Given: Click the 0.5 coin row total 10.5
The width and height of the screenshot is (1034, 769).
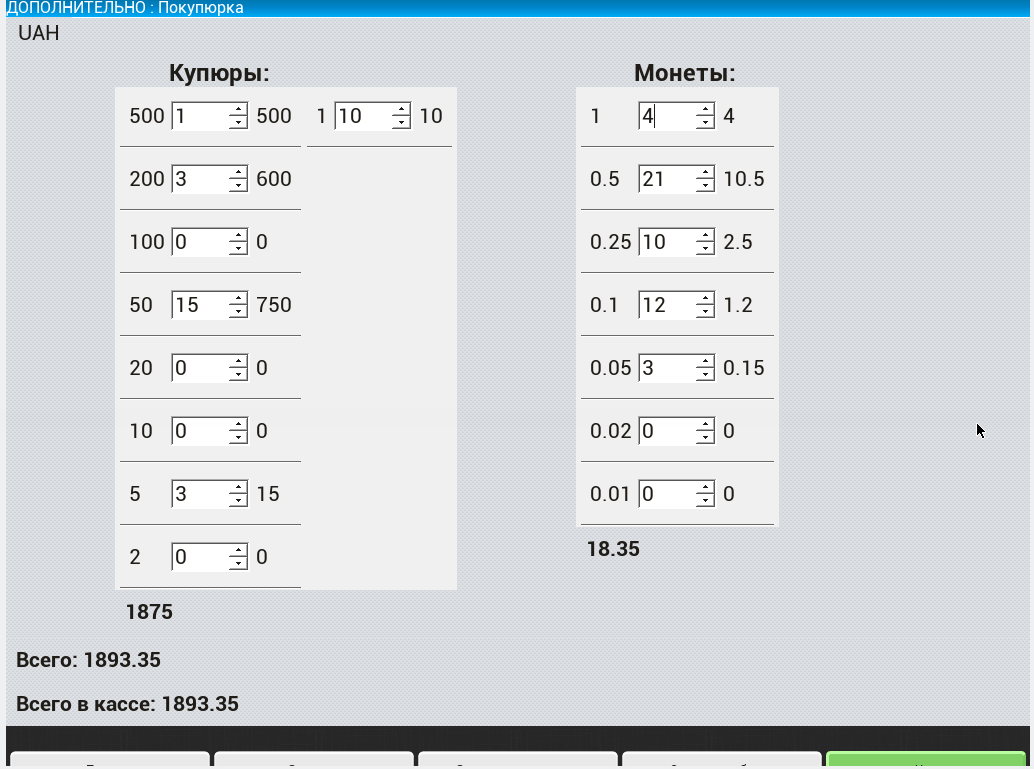Looking at the screenshot, I should [744, 179].
